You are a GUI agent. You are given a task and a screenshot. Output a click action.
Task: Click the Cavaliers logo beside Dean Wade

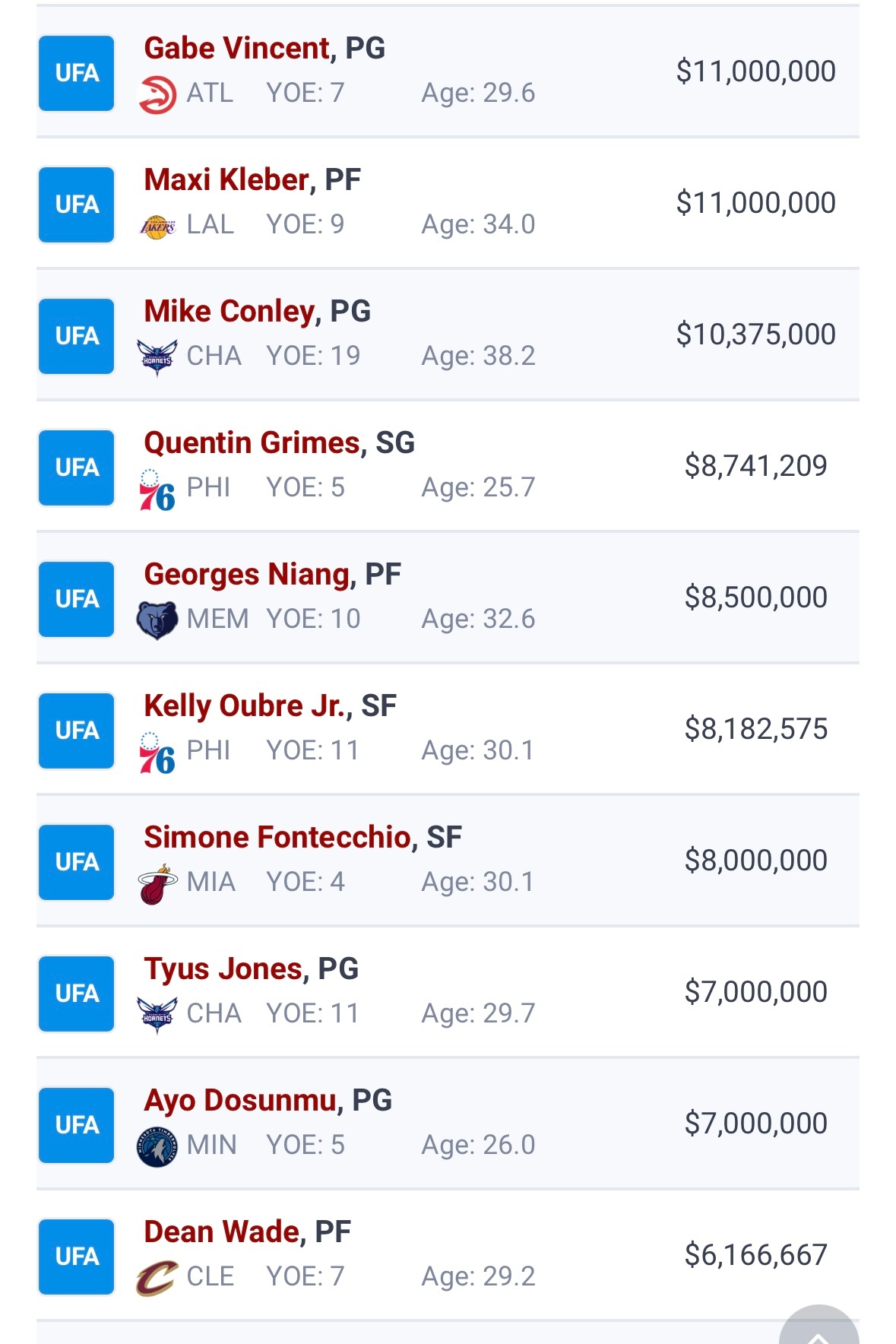point(157,1278)
